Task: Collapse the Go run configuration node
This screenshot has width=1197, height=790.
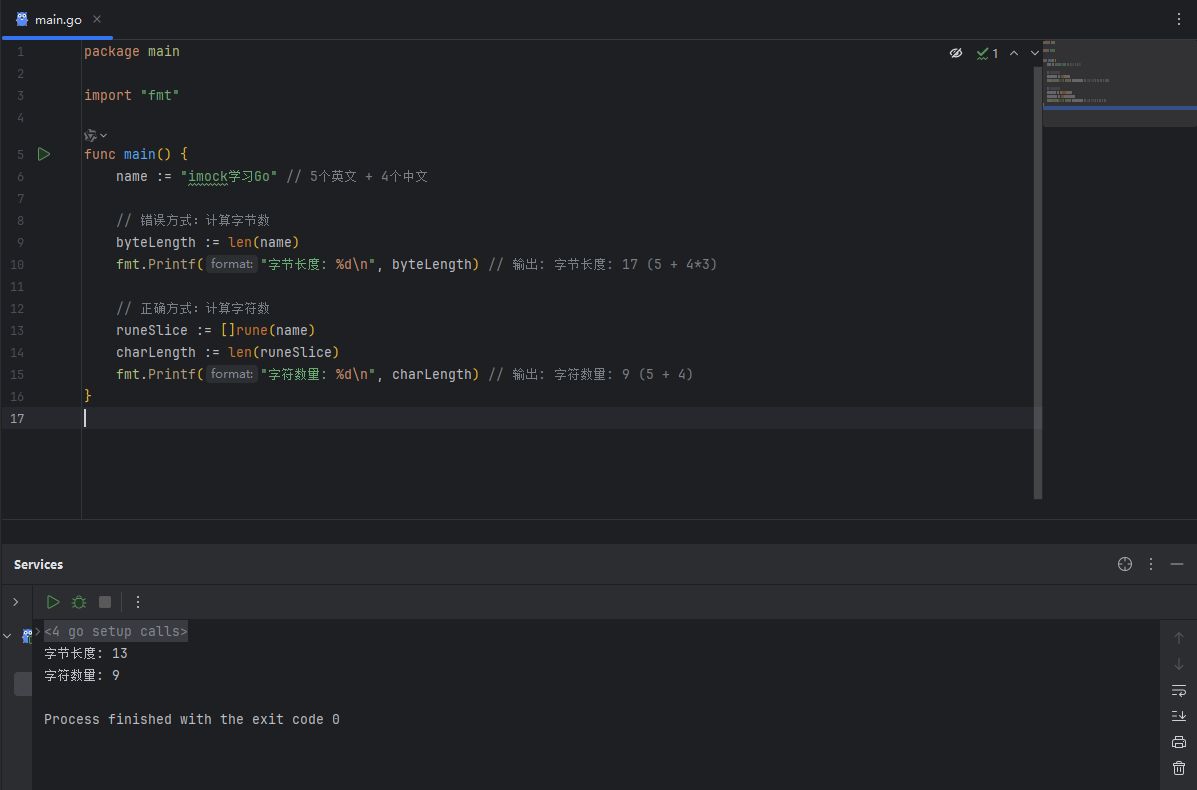Action: [x=8, y=636]
